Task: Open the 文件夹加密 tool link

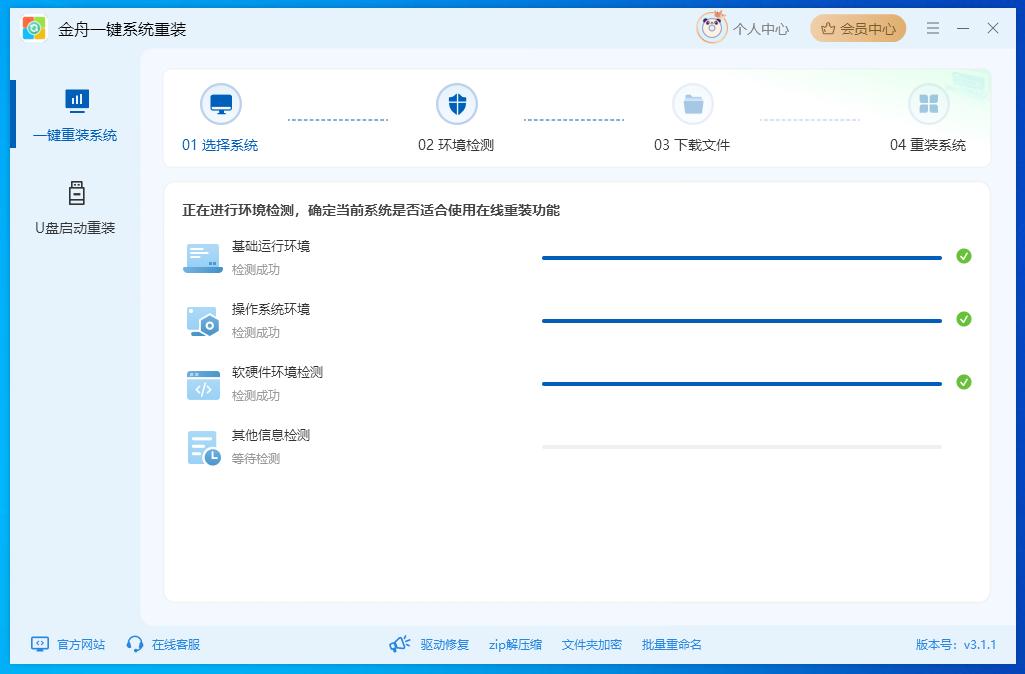Action: [x=590, y=644]
